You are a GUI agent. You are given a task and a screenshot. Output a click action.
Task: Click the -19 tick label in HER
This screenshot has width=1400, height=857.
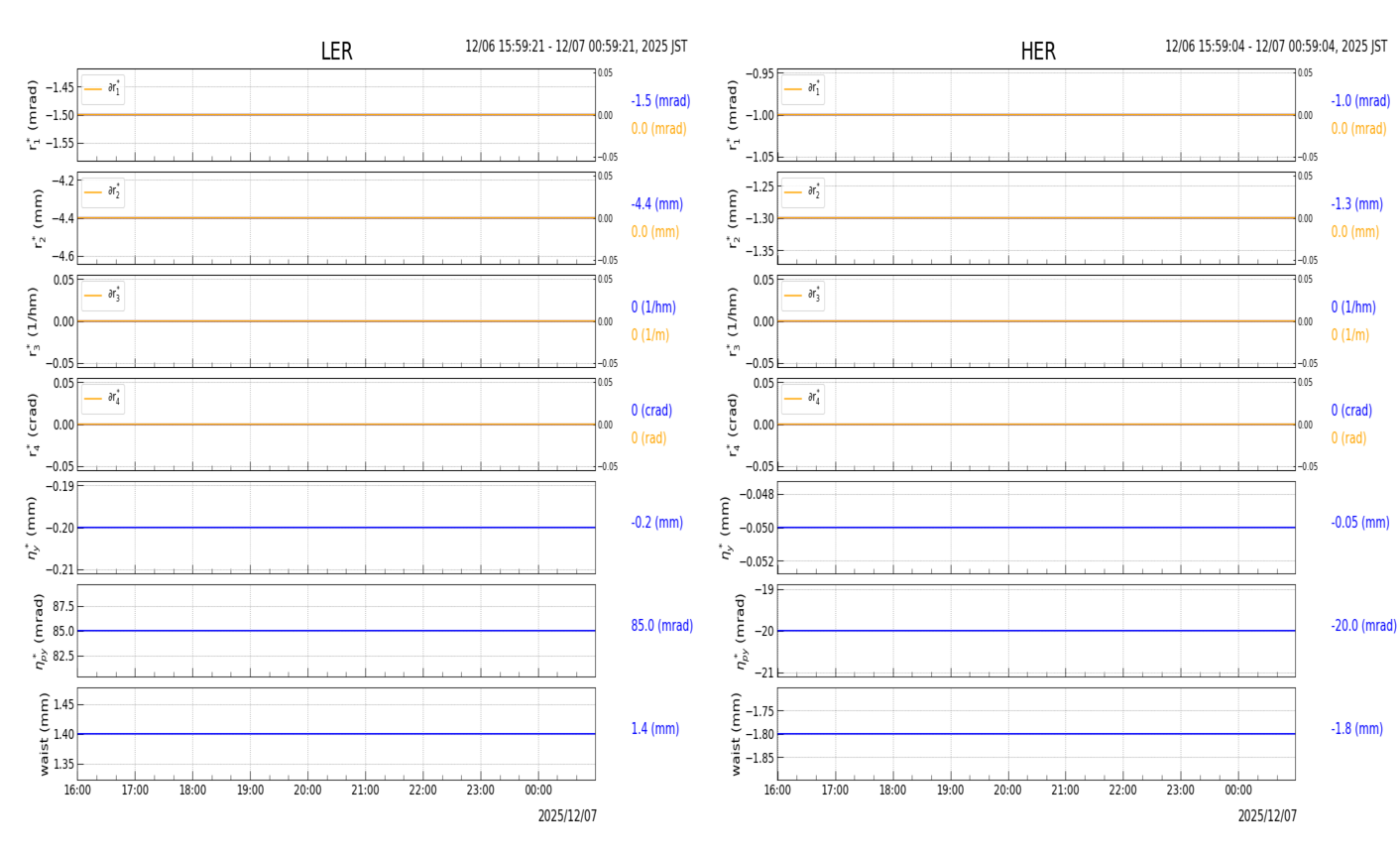click(x=764, y=589)
